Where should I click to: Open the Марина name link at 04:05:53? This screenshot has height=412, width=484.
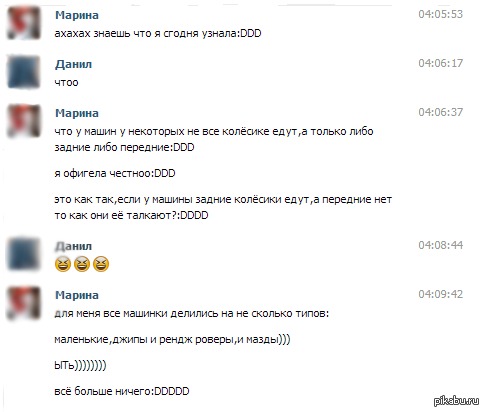[77, 15]
